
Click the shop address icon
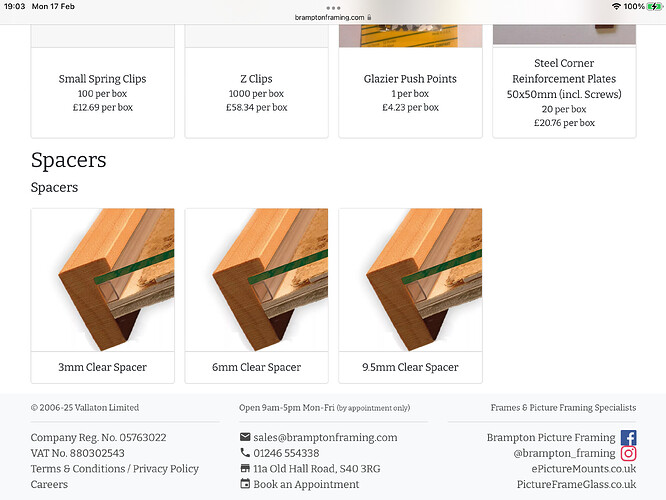pos(245,468)
